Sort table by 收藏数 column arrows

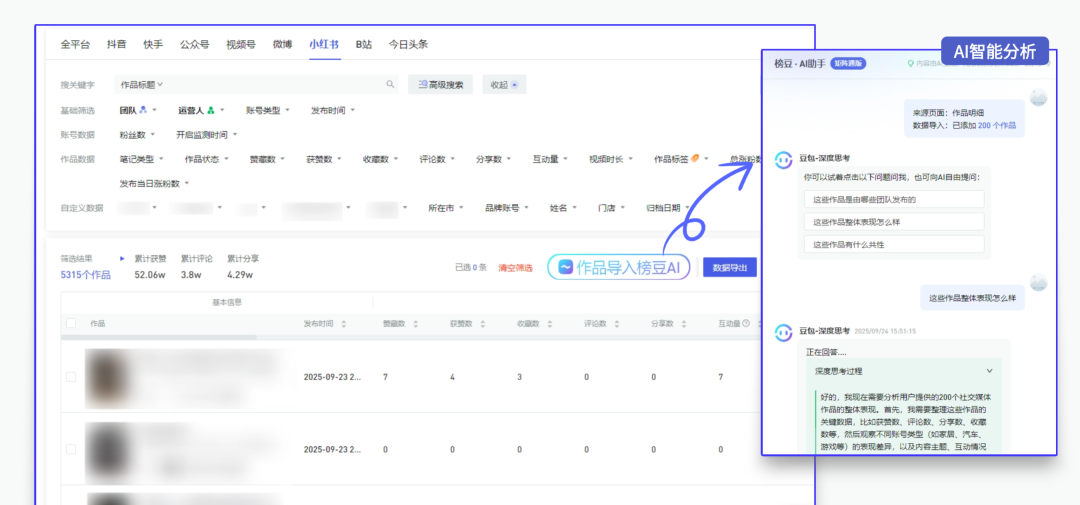tap(550, 323)
